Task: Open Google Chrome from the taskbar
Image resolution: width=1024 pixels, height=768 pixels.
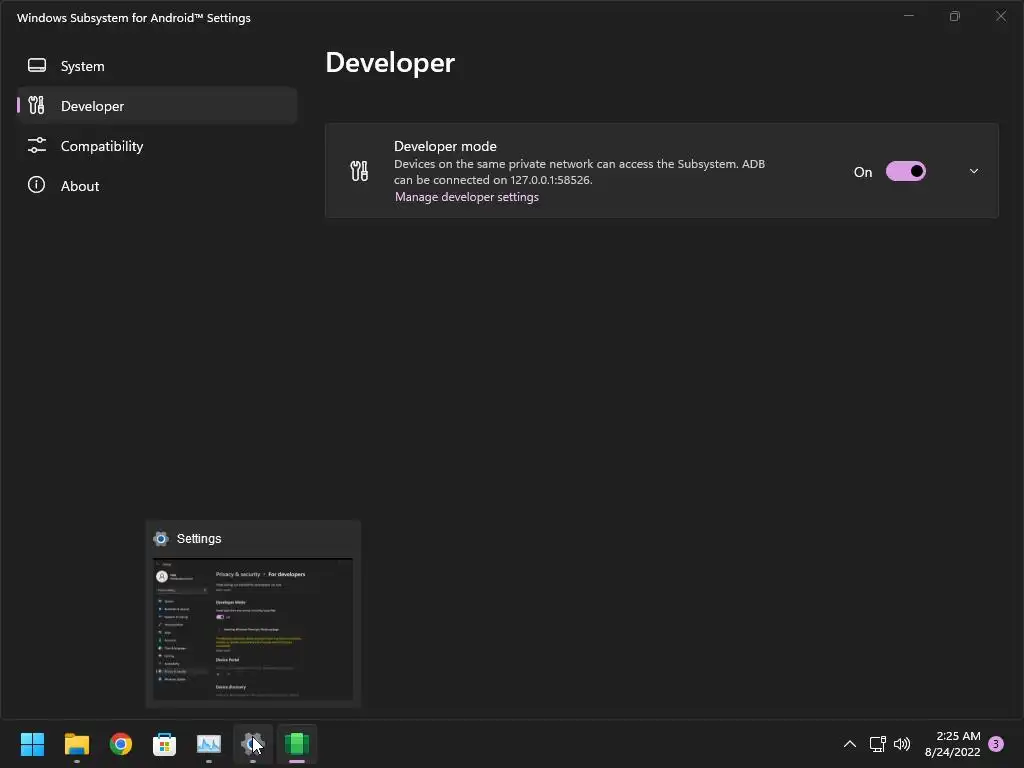Action: coord(121,744)
